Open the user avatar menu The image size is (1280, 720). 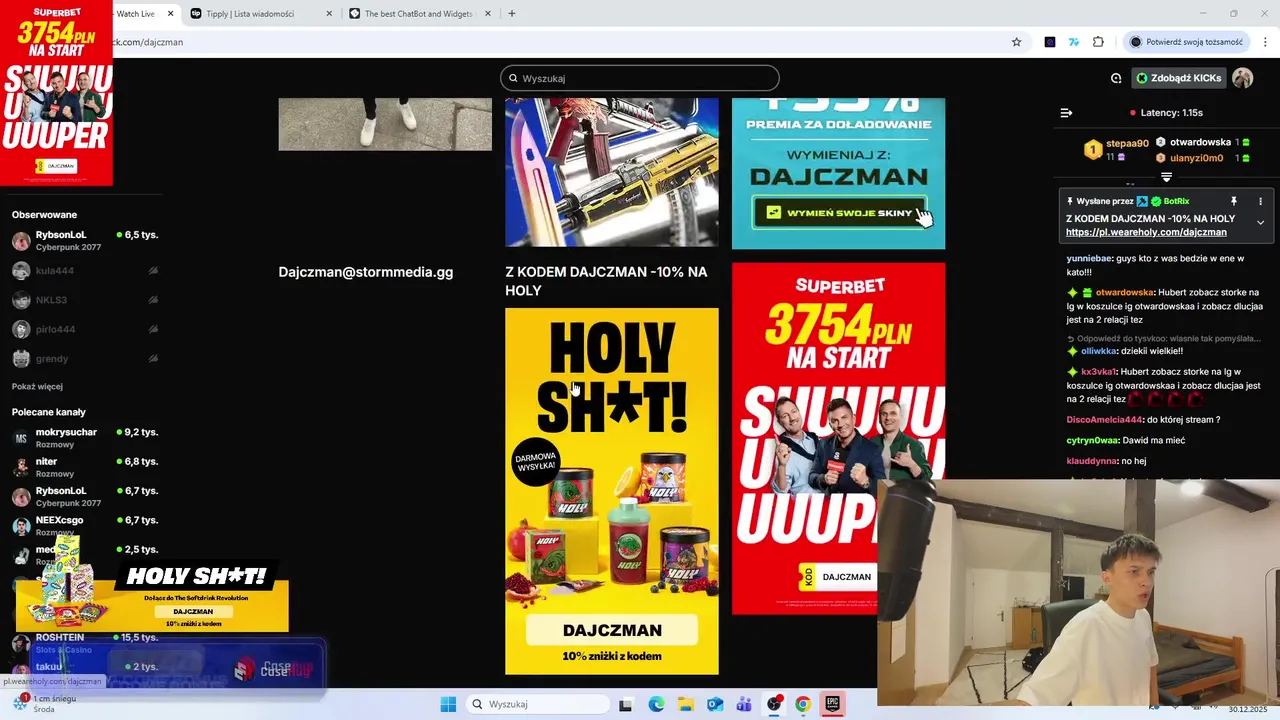click(1243, 78)
